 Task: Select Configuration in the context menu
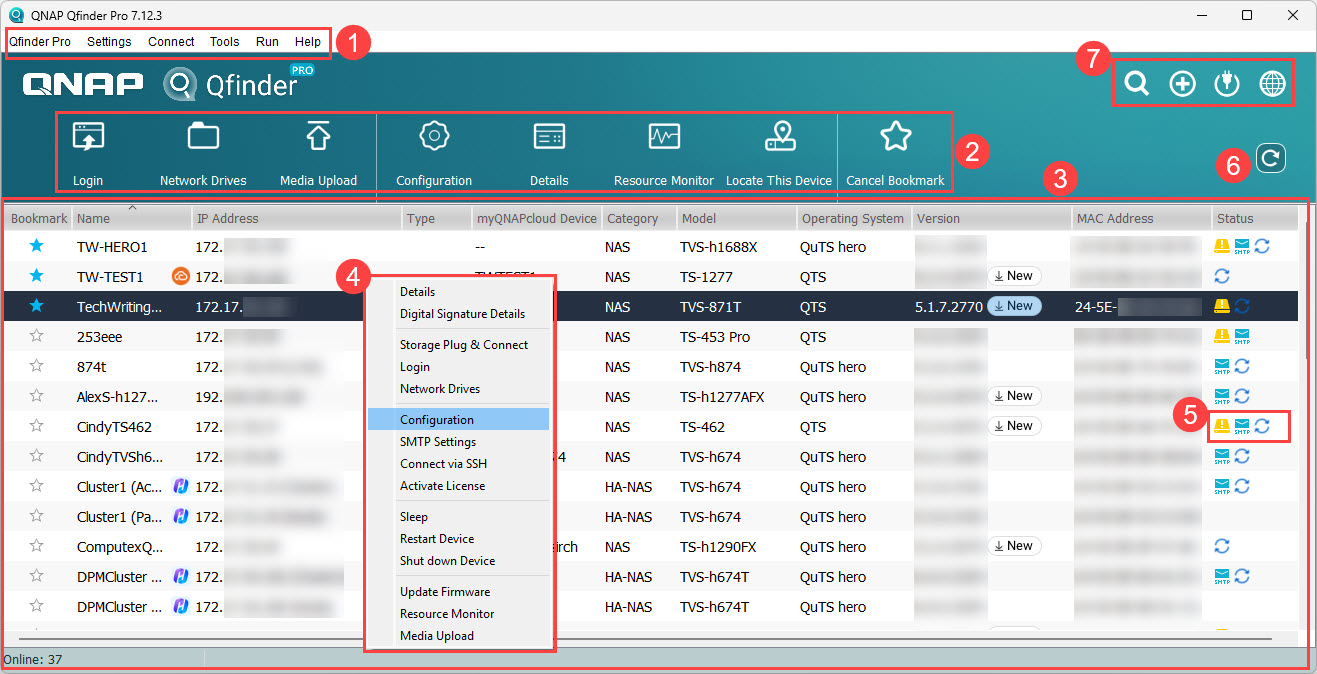437,420
